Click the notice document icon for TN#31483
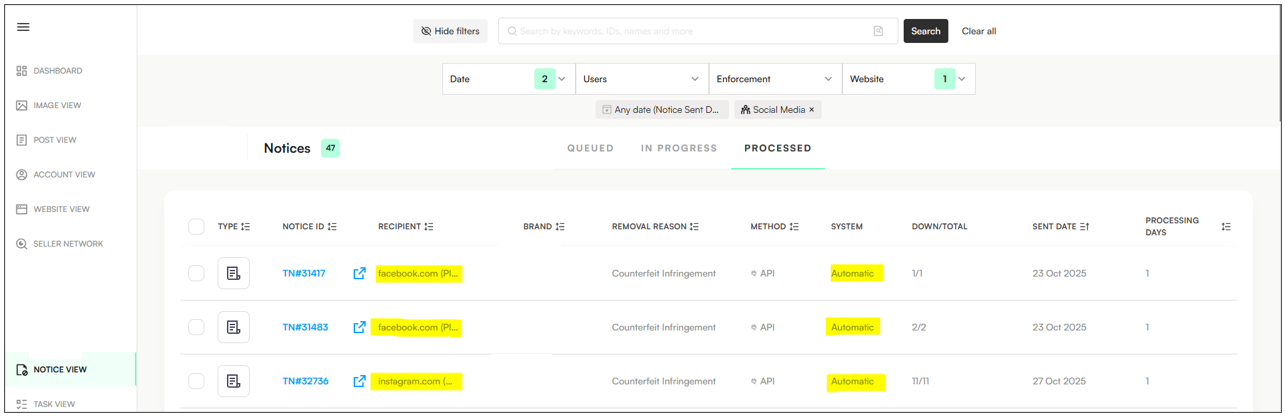The width and height of the screenshot is (1285, 416). pos(233,327)
